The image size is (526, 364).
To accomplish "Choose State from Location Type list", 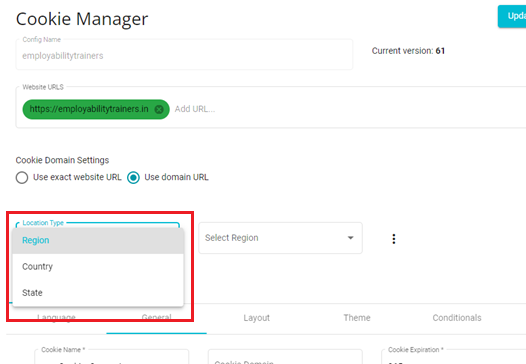I will pos(98,293).
